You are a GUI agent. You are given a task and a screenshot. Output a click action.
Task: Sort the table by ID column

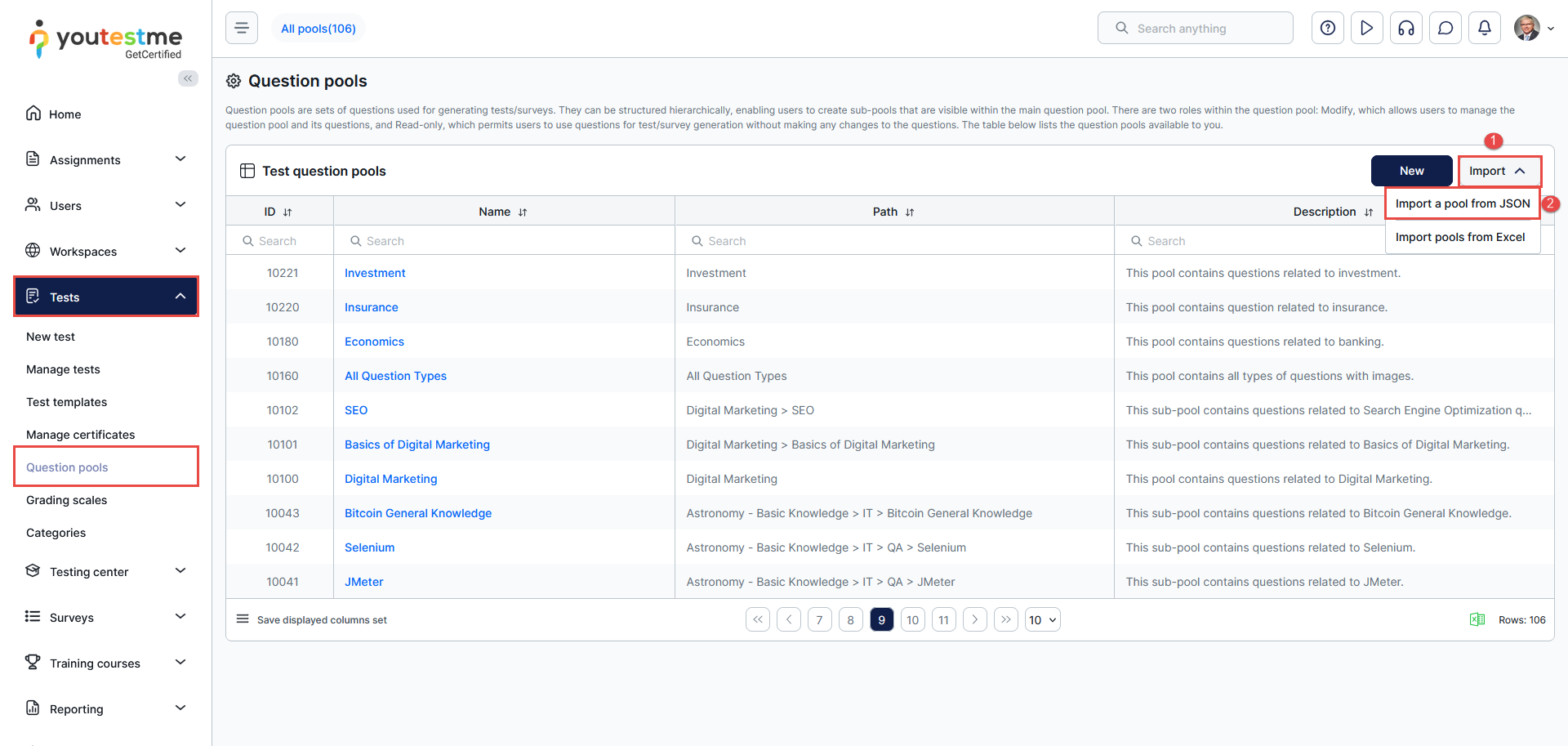coord(287,212)
